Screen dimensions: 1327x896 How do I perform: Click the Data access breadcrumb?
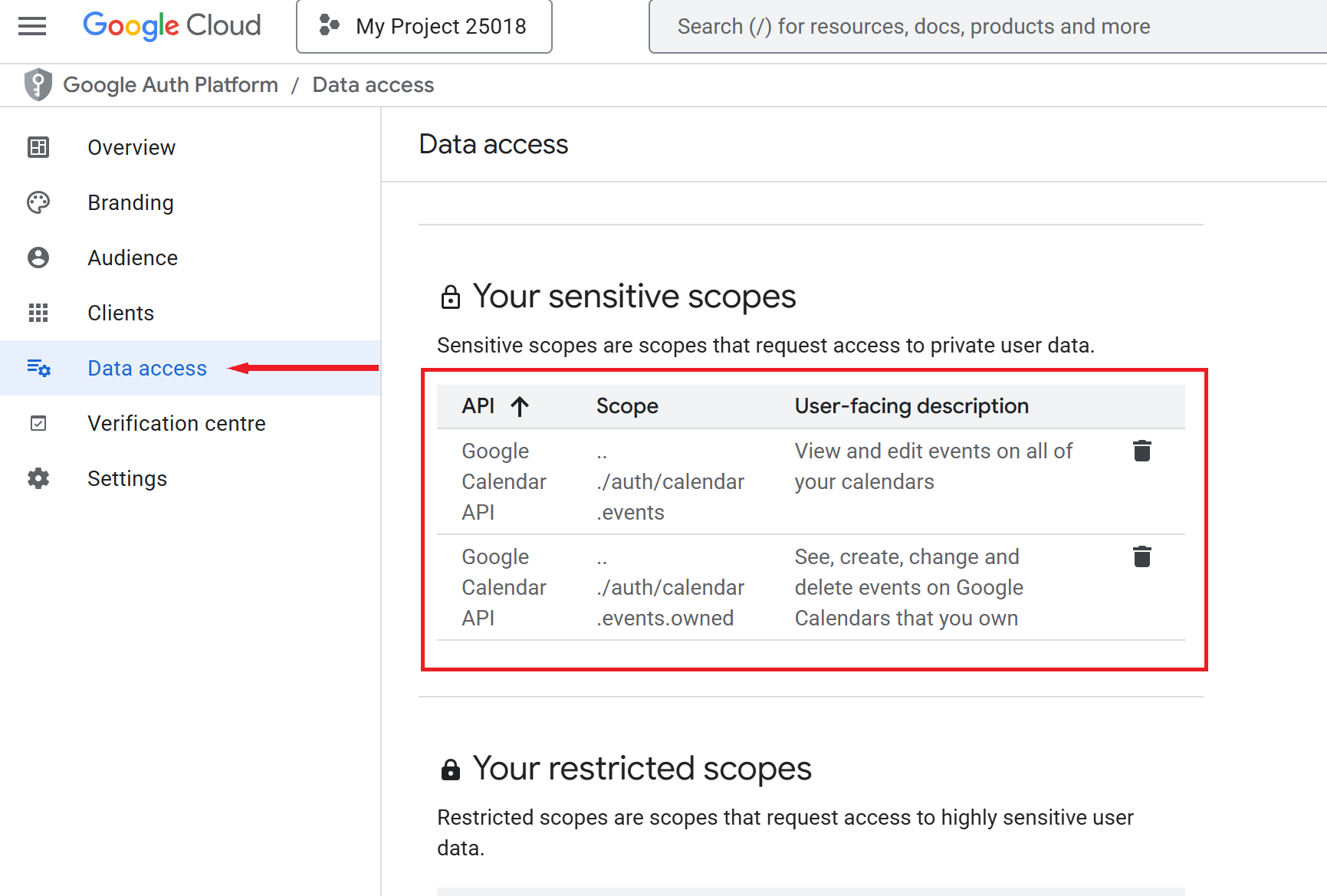(x=373, y=84)
